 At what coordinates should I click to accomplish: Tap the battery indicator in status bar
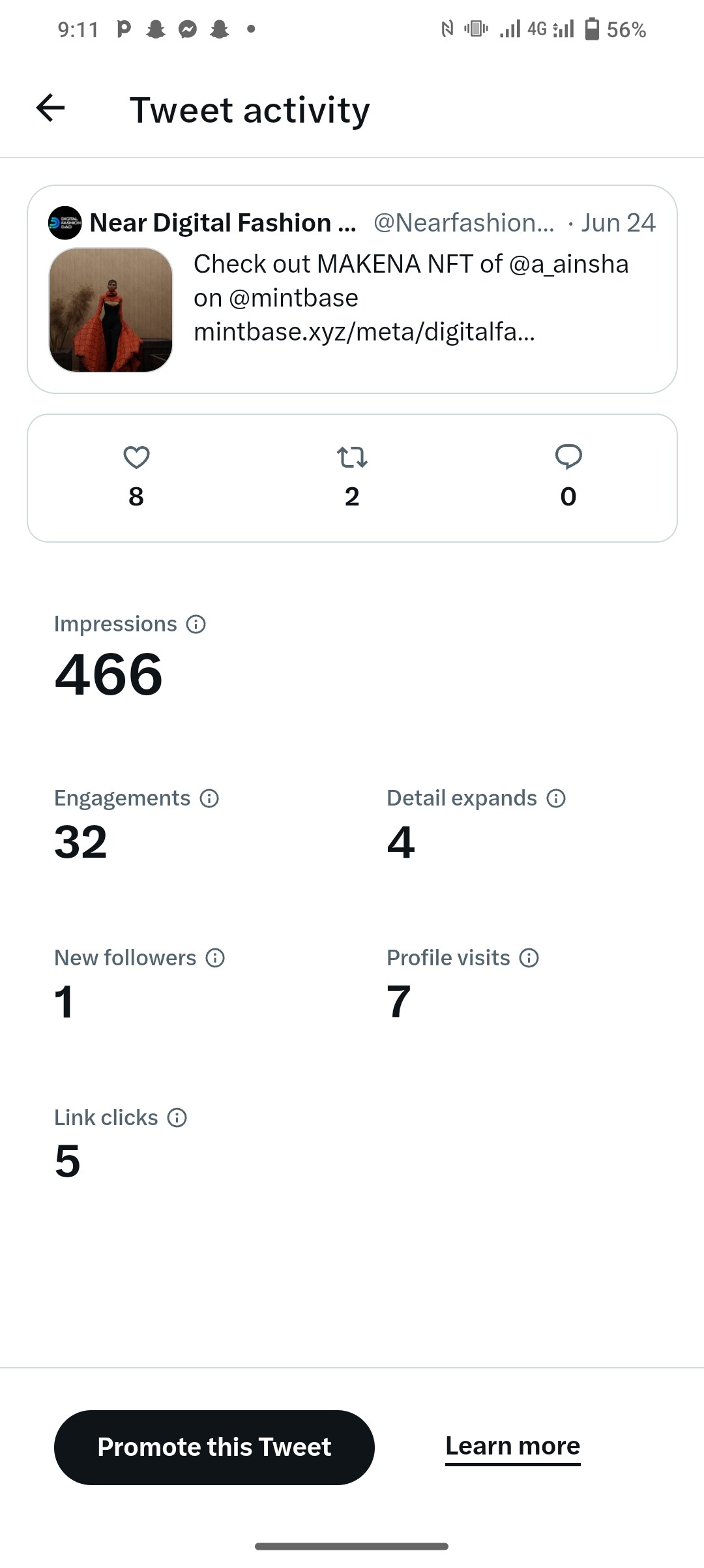[592, 29]
